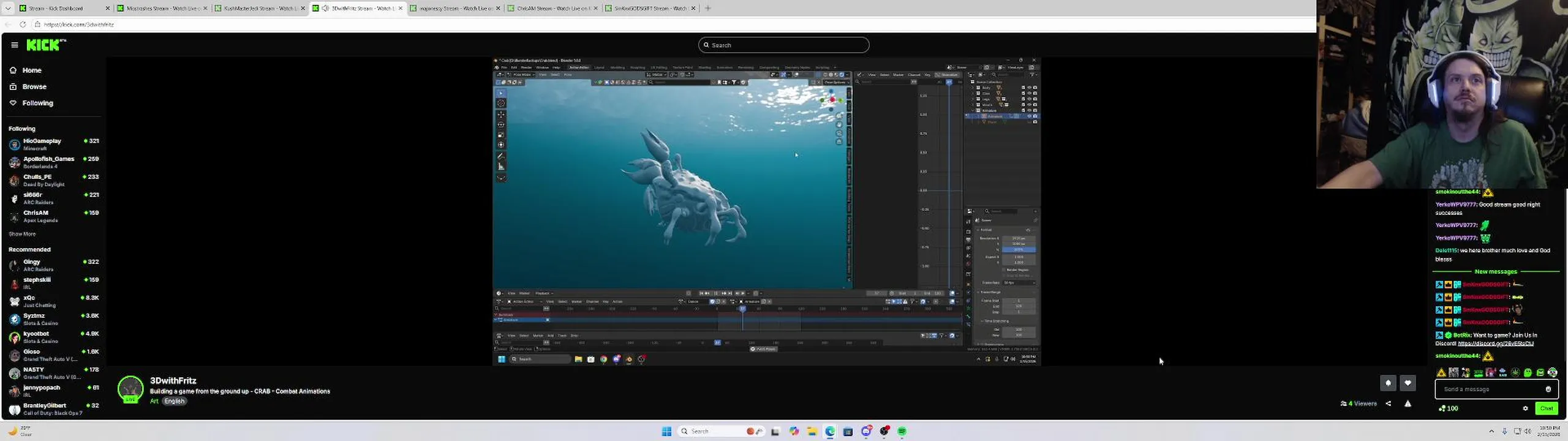
Task: Toggle follow heart button for 3DwithFritz
Action: click(x=1408, y=383)
